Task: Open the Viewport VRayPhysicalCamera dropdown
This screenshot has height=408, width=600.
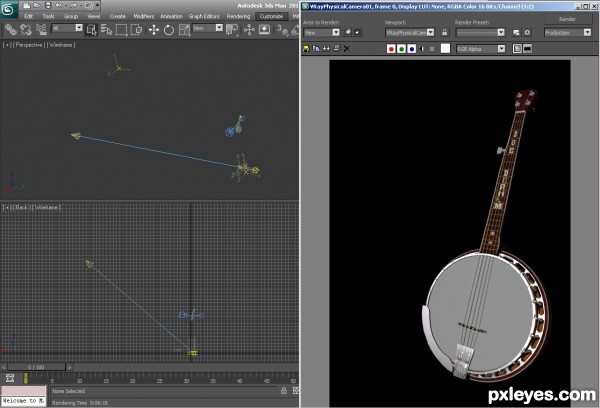Action: coord(409,33)
